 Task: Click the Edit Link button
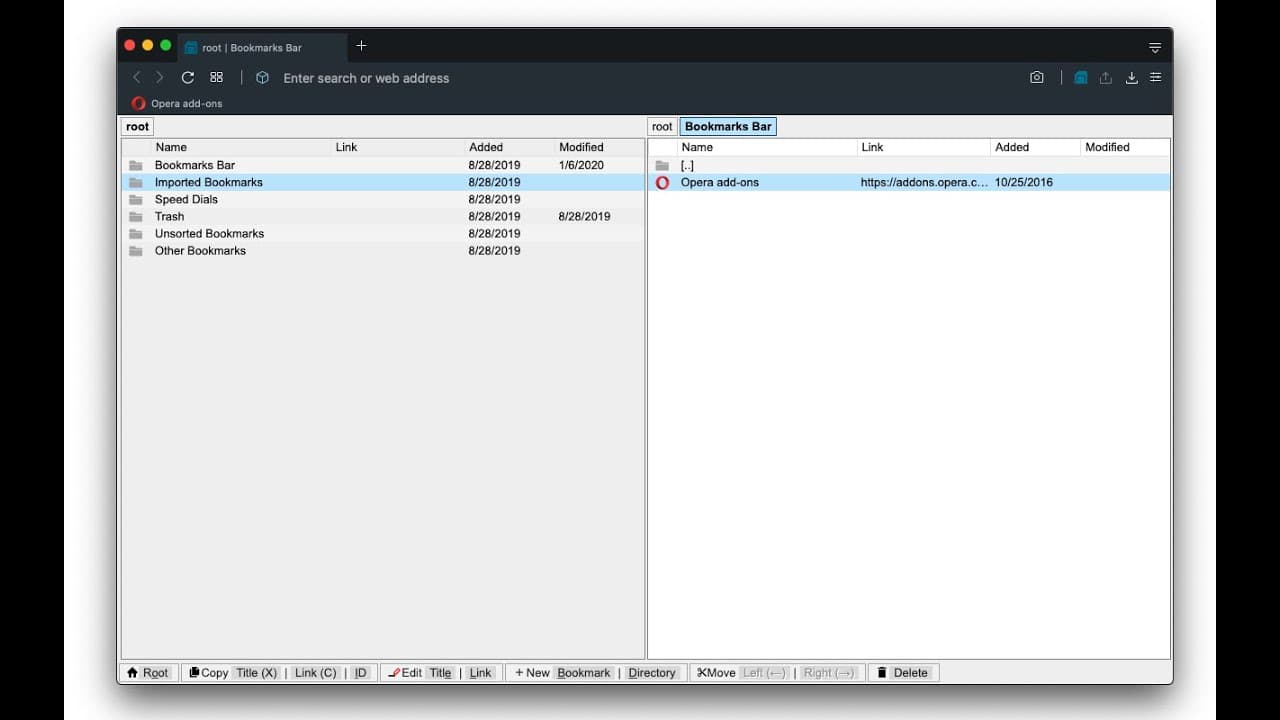pos(481,672)
